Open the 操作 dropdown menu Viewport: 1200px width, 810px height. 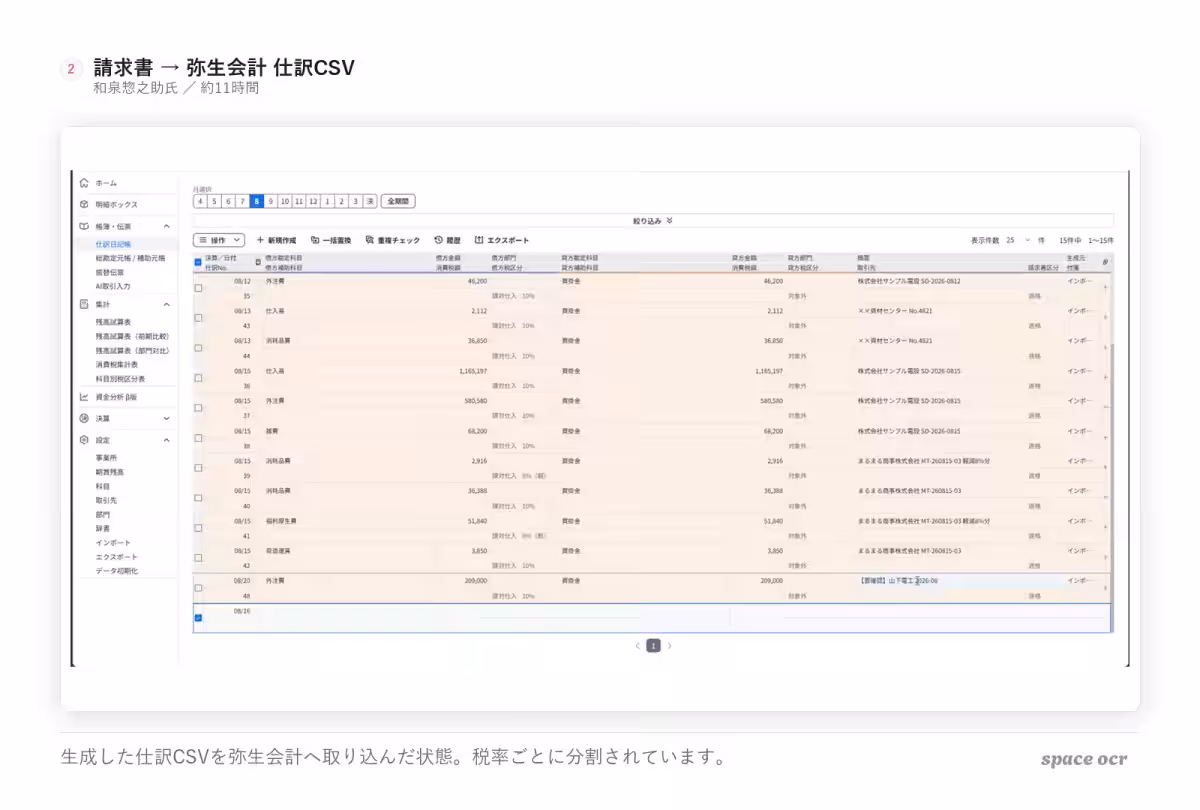point(219,240)
